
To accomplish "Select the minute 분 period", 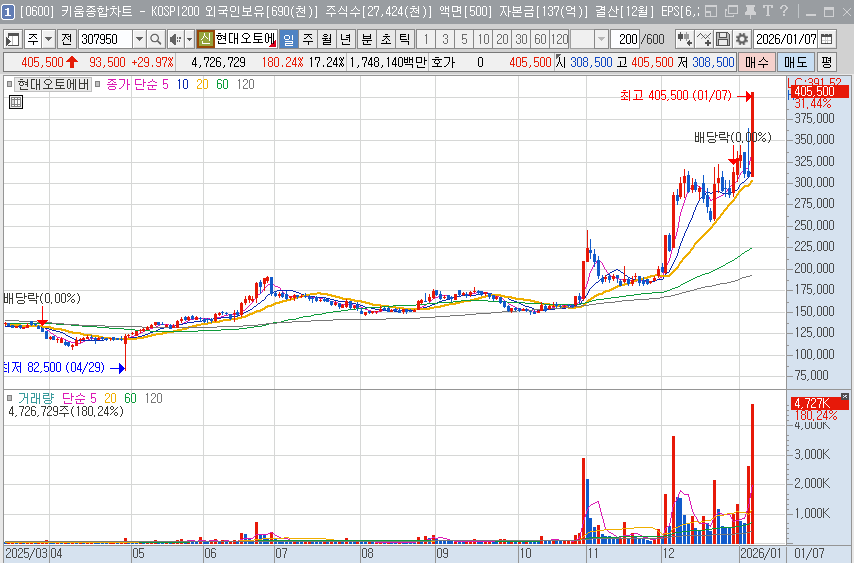I will coord(367,39).
